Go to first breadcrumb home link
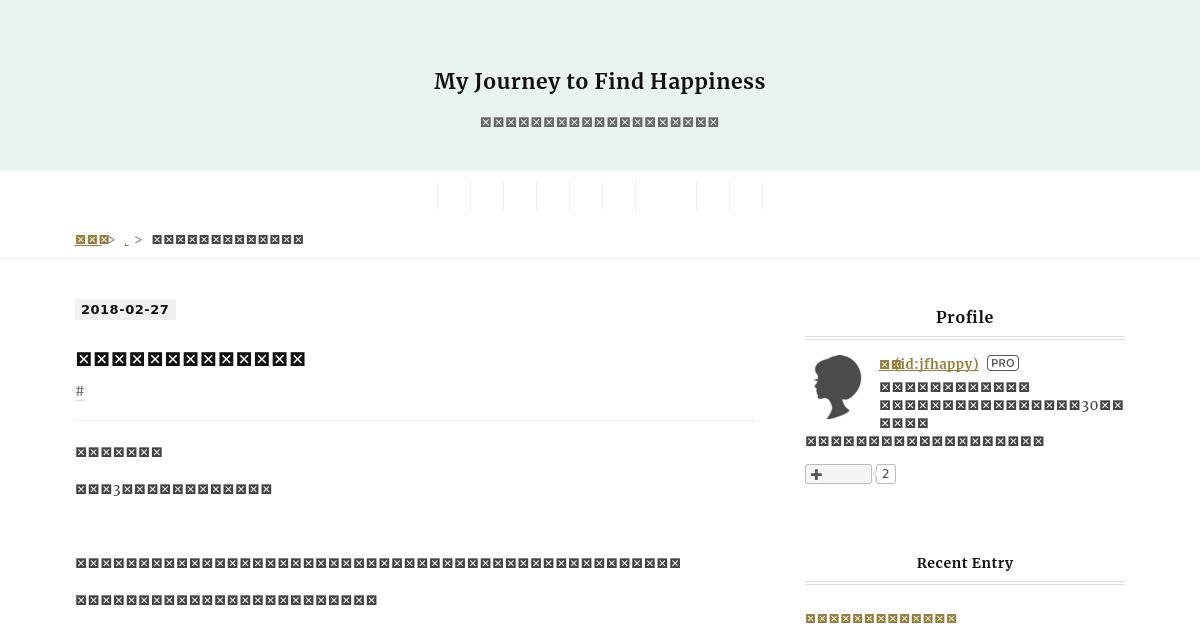Viewport: 1200px width, 630px height. pos(92,239)
